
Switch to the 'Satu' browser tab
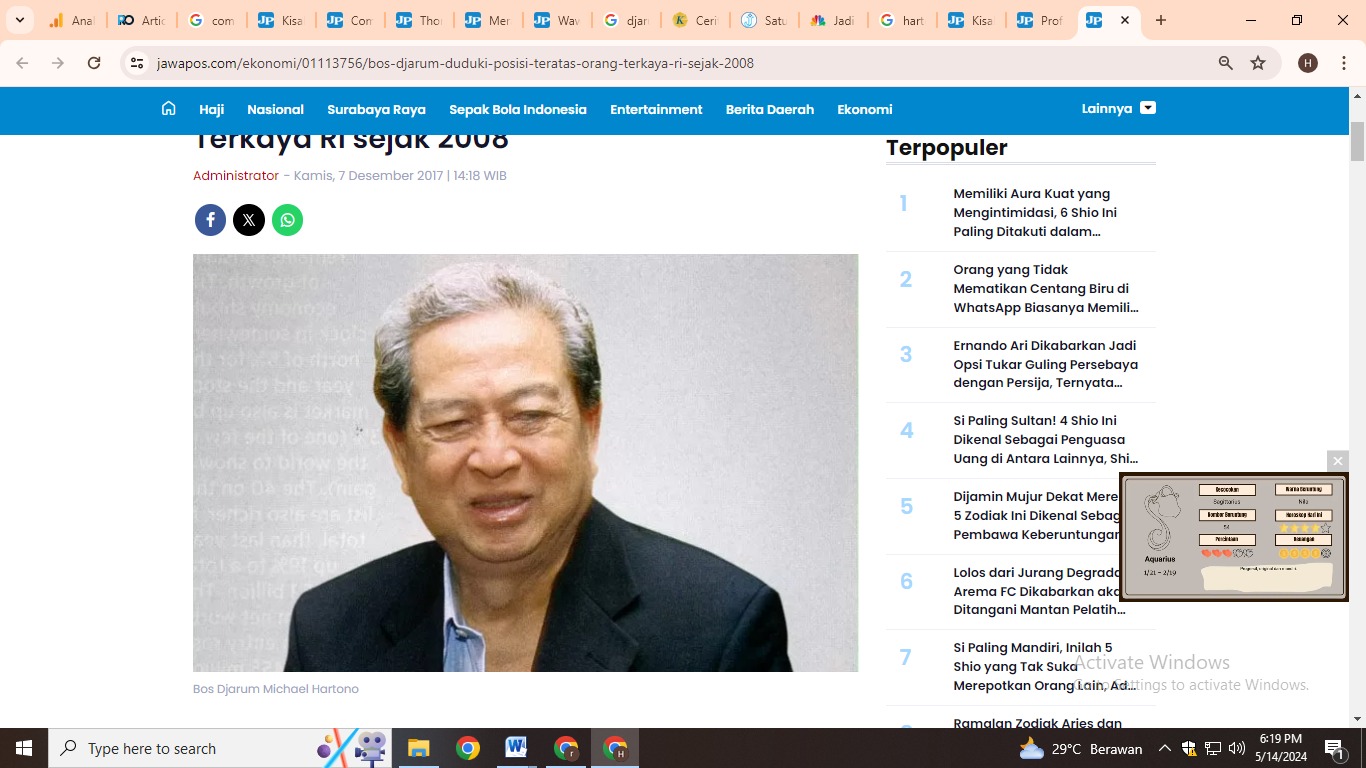click(x=763, y=20)
